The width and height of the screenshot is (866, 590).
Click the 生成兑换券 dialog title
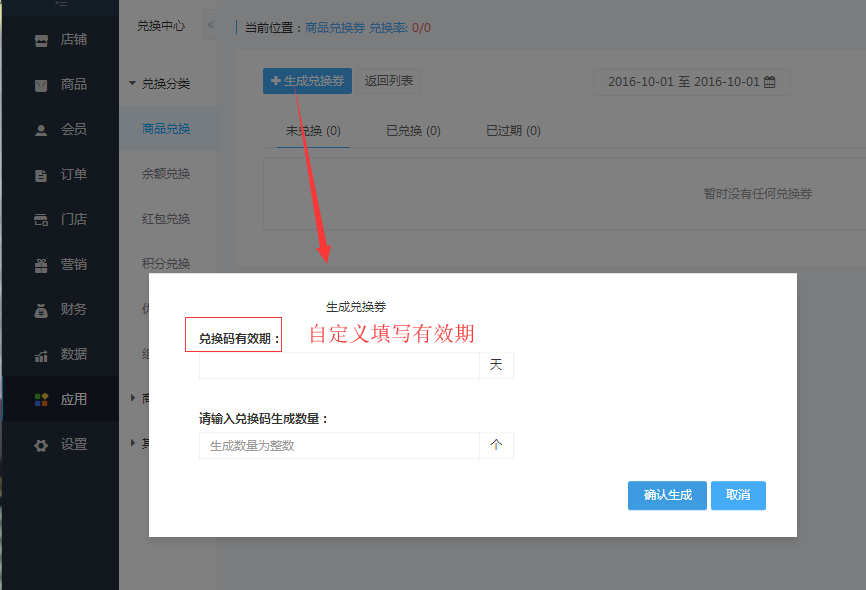pyautogui.click(x=356, y=307)
